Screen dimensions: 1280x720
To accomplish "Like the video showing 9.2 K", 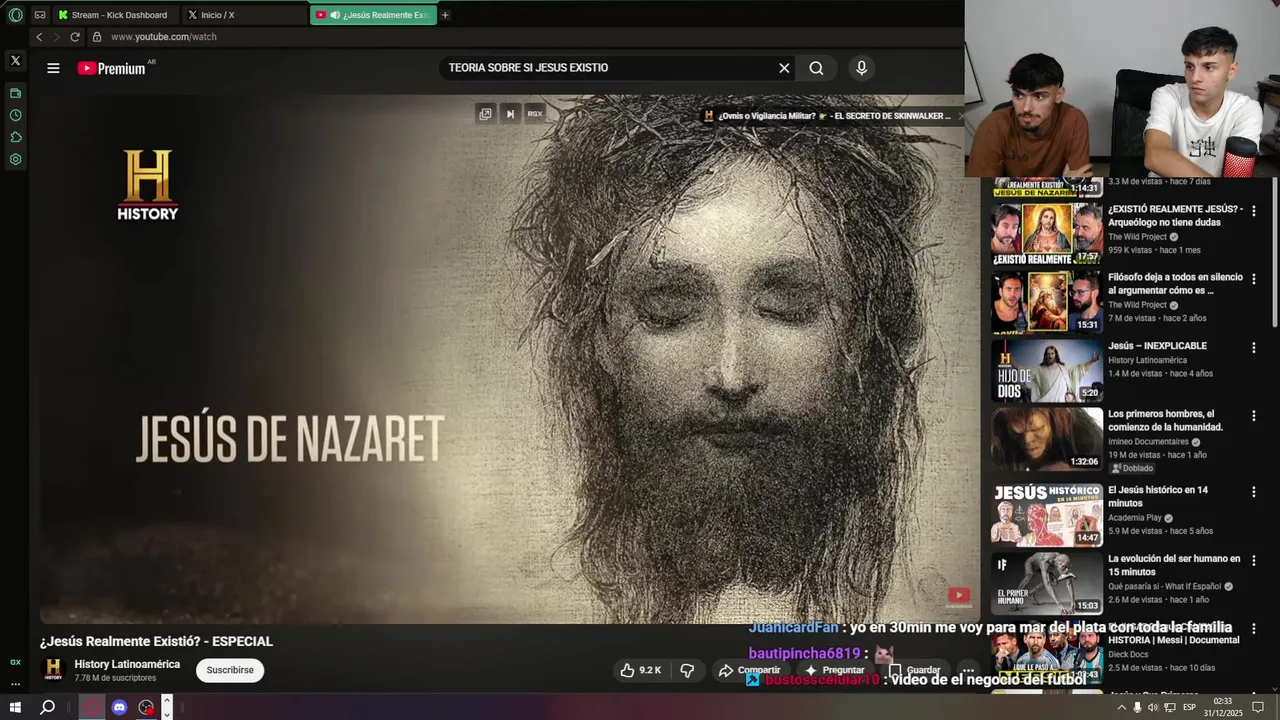I will coord(640,670).
